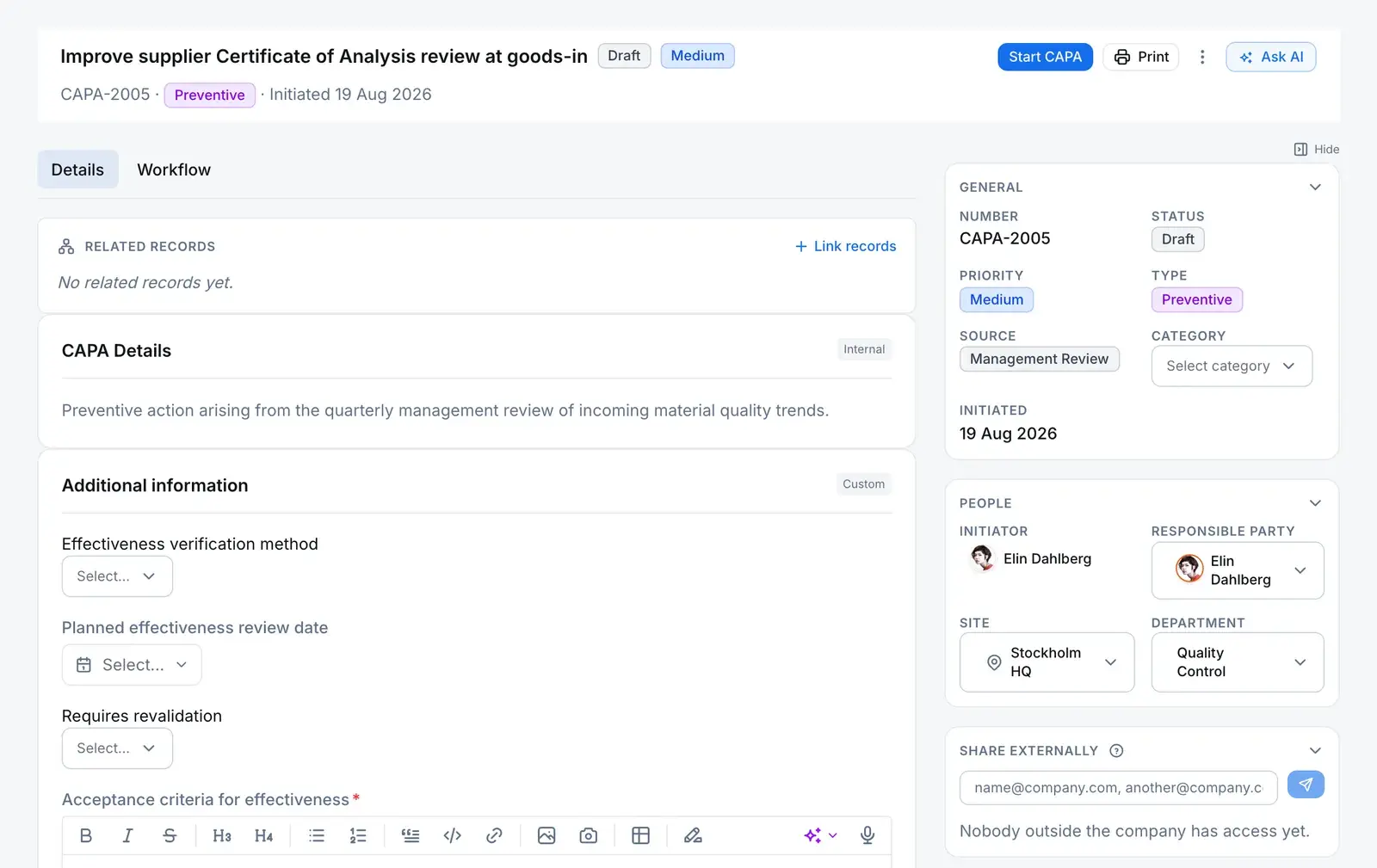Collapse the People section

pos(1315,503)
